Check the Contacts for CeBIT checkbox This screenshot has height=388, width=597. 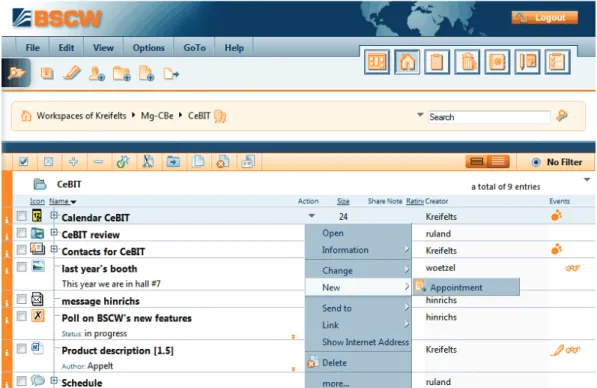coord(22,249)
